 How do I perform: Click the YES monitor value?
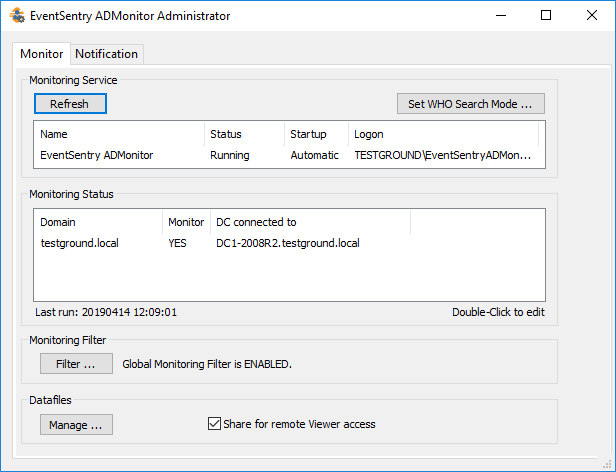(178, 243)
